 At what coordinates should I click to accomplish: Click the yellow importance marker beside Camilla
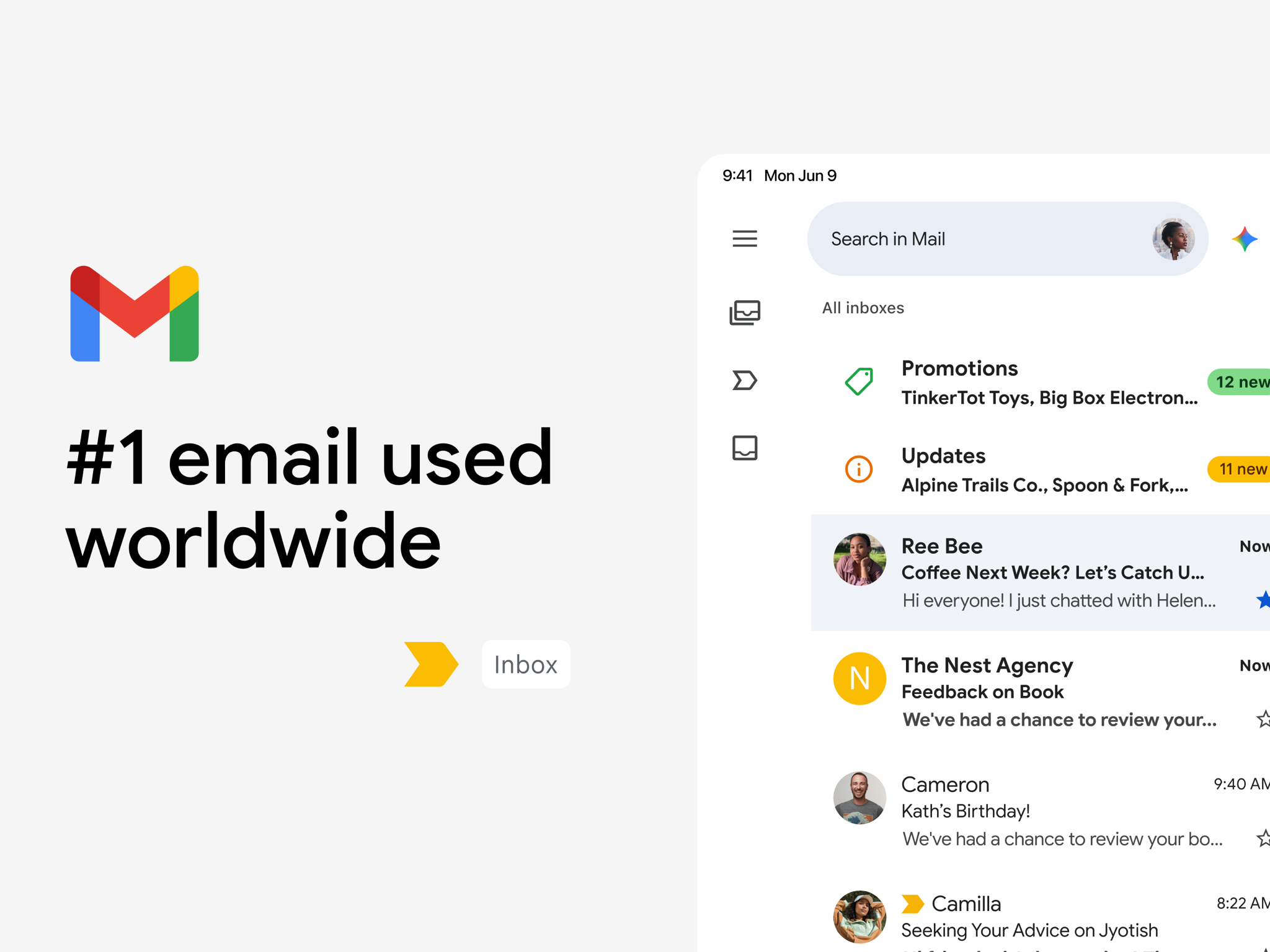912,904
